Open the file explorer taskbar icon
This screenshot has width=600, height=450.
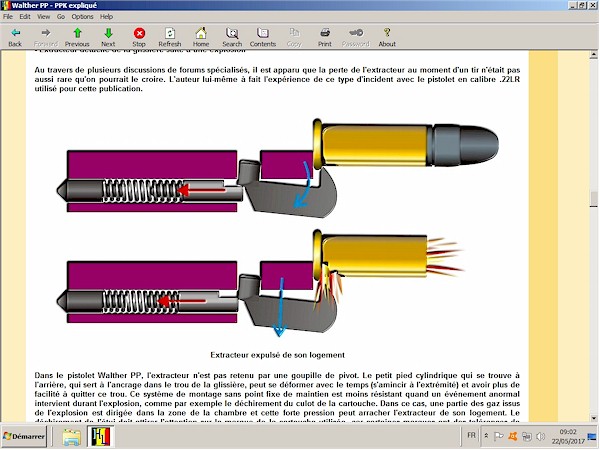pyautogui.click(x=72, y=437)
